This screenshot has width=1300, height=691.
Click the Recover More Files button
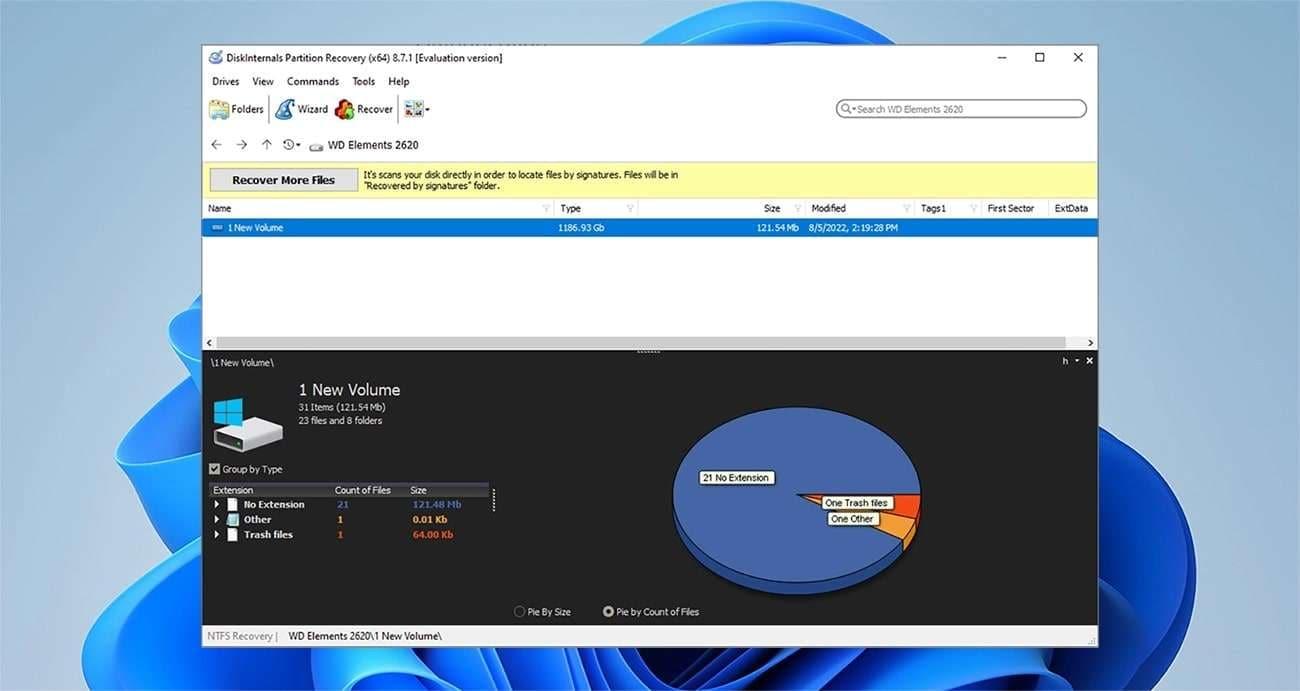(283, 180)
